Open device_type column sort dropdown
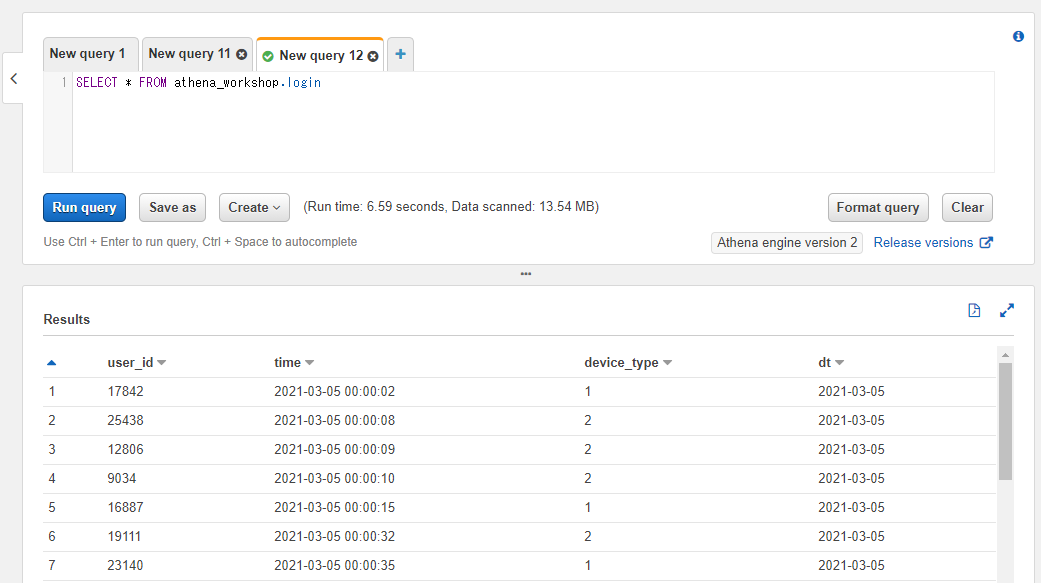1041x583 pixels. (667, 363)
